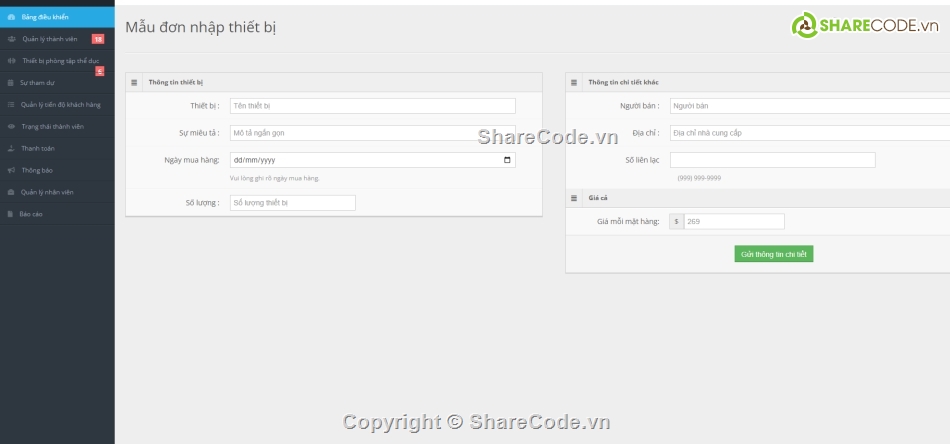Open Thiết bị phòng tập thể dục submenu
Image resolution: width=950 pixels, height=444 pixels.
point(60,61)
